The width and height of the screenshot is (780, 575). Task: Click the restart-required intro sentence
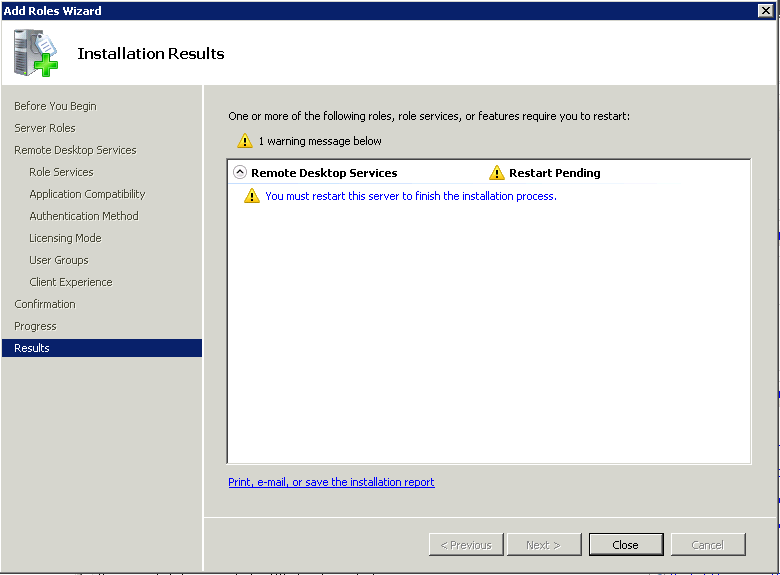coord(429,116)
